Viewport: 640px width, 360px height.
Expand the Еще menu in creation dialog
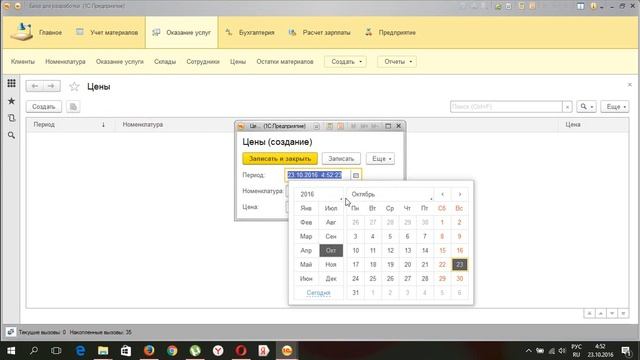pos(380,158)
